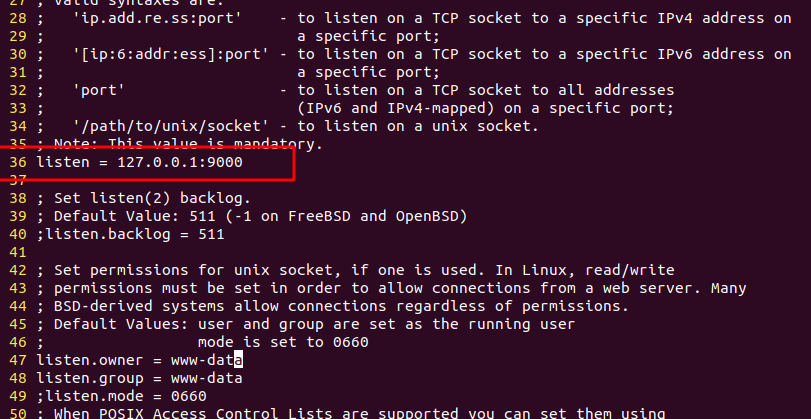Click the ;listen.backlog = 511 line
The height and width of the screenshot is (419, 811).
click(130, 234)
